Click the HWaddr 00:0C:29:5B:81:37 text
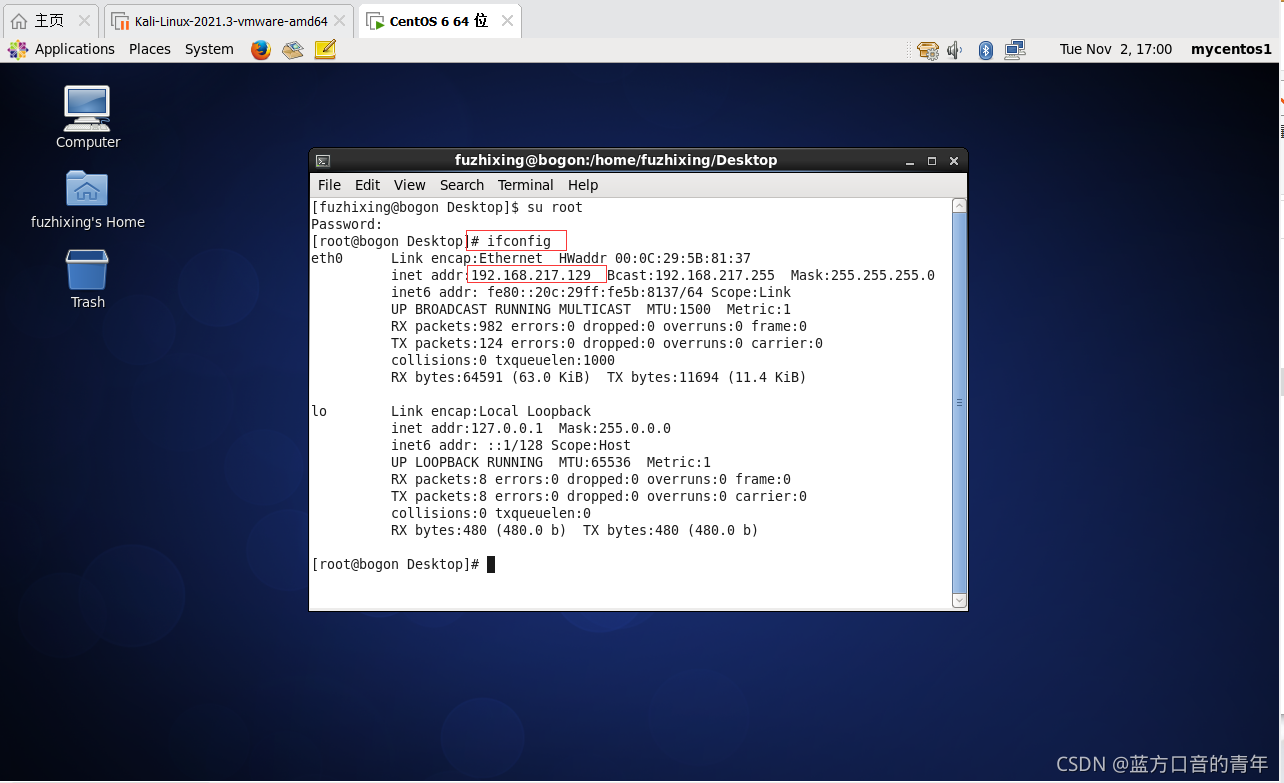Image resolution: width=1284 pixels, height=783 pixels. 654,258
